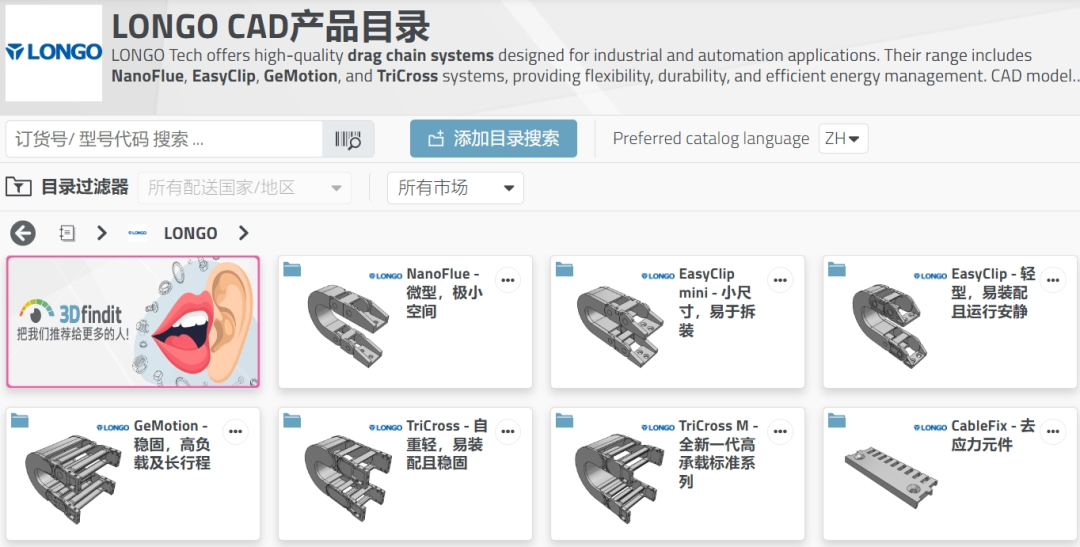Click the 添加目录搜索 button
Viewport: 1080px width, 547px height.
pyautogui.click(x=493, y=138)
